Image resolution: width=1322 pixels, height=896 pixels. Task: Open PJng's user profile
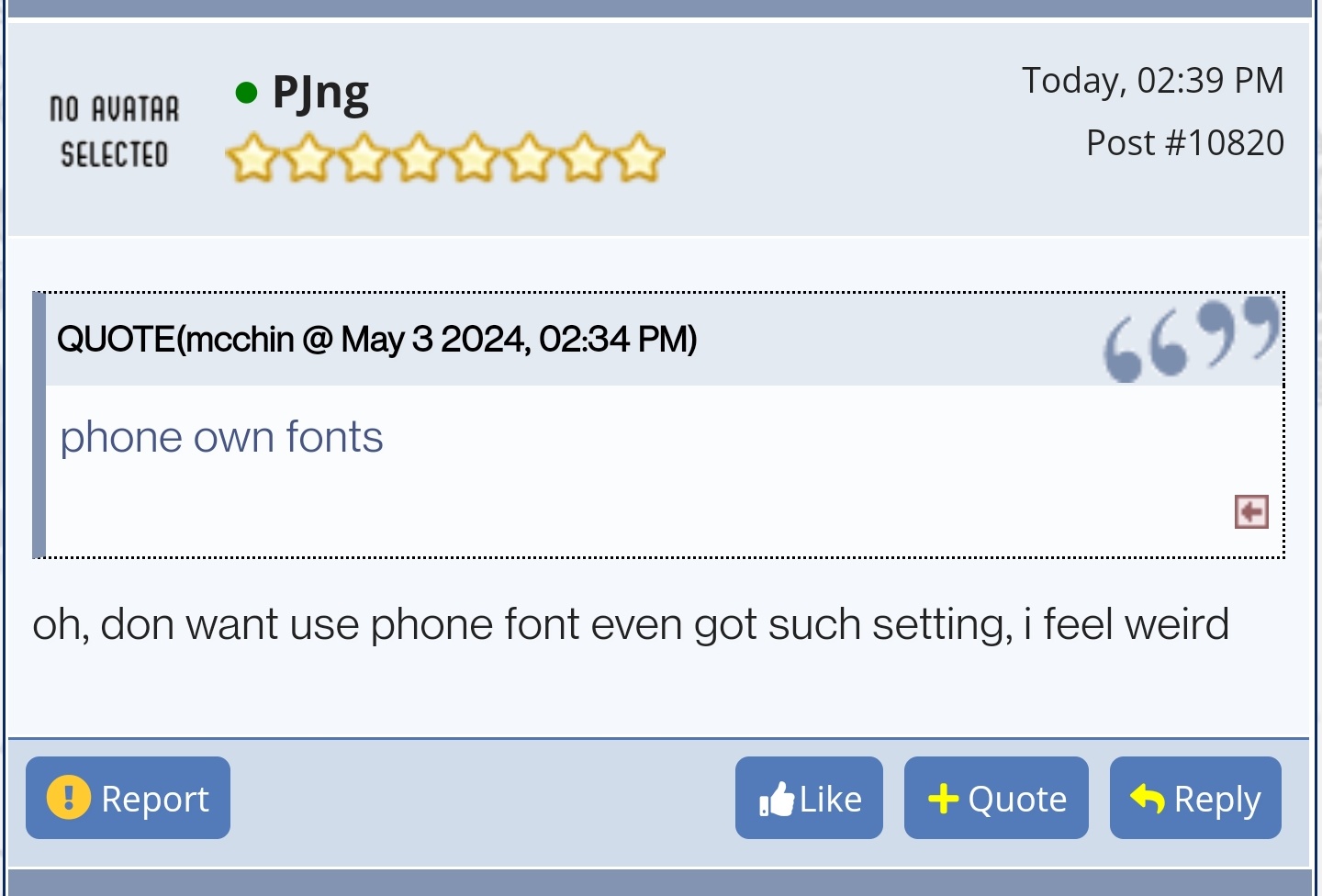(x=320, y=93)
